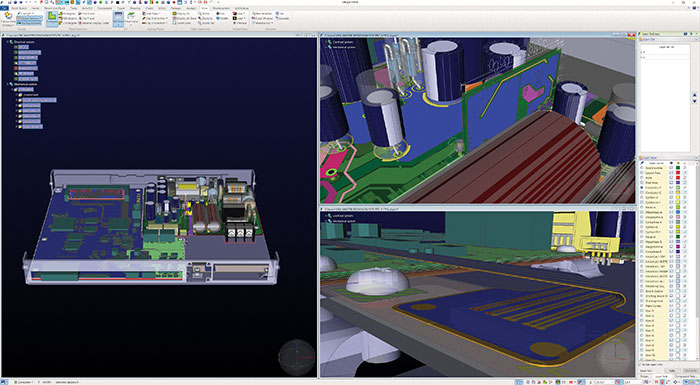The width and height of the screenshot is (700, 385).
Task: Click the reset view icon with green arrow
Action: [131, 16]
